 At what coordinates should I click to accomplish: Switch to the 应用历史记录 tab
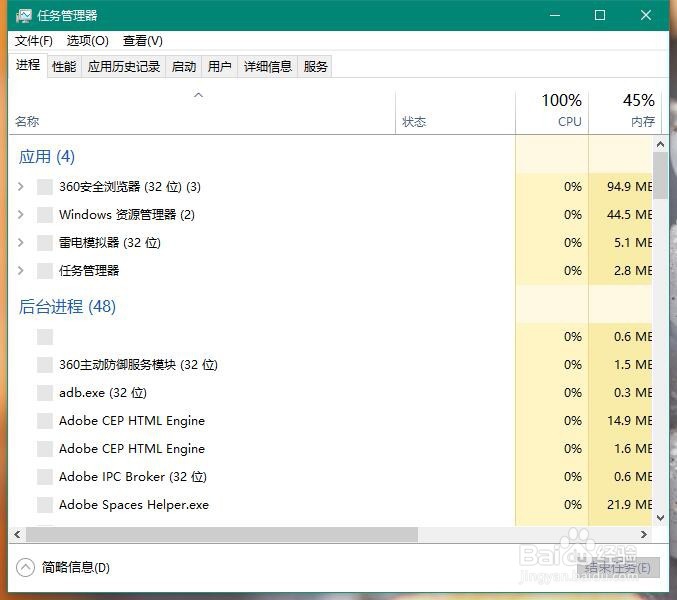tap(123, 66)
